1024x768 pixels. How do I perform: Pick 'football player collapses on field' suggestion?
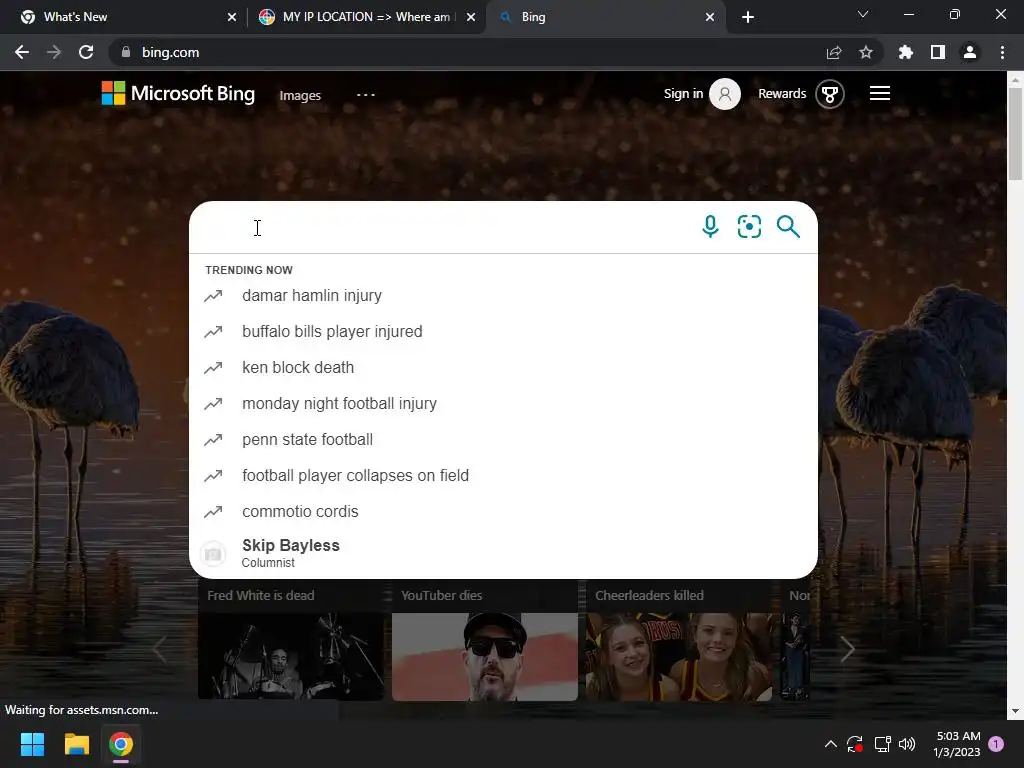(503, 475)
